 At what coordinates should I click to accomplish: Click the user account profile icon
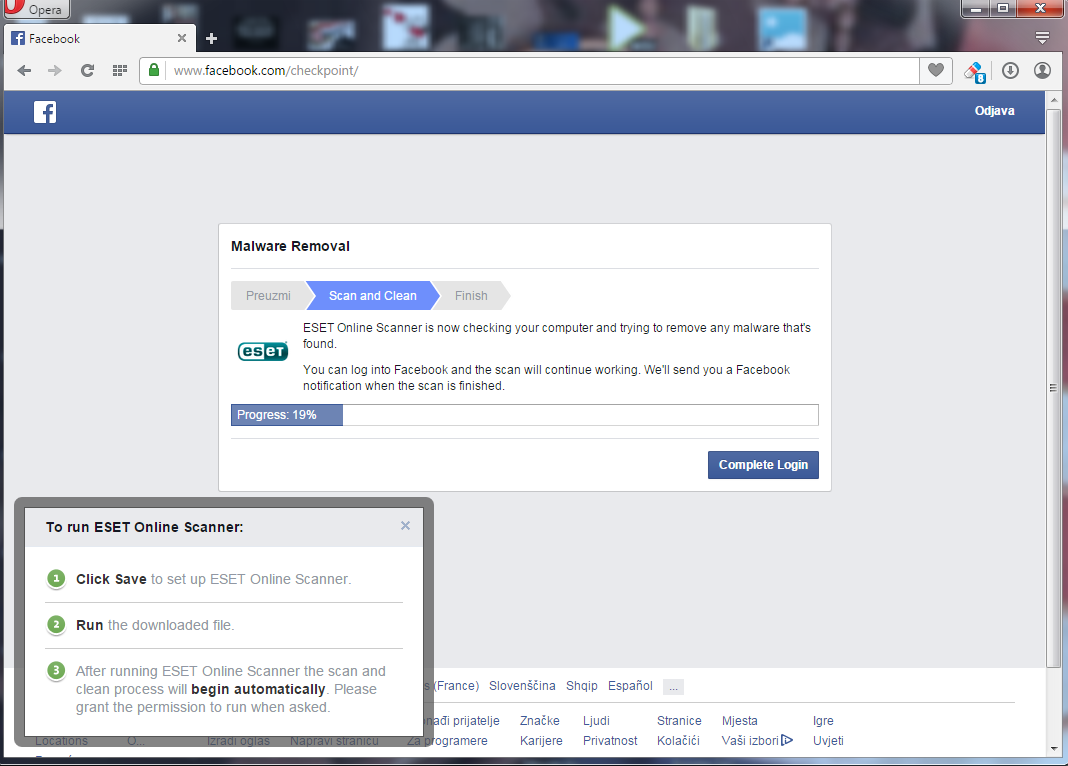[x=1042, y=70]
